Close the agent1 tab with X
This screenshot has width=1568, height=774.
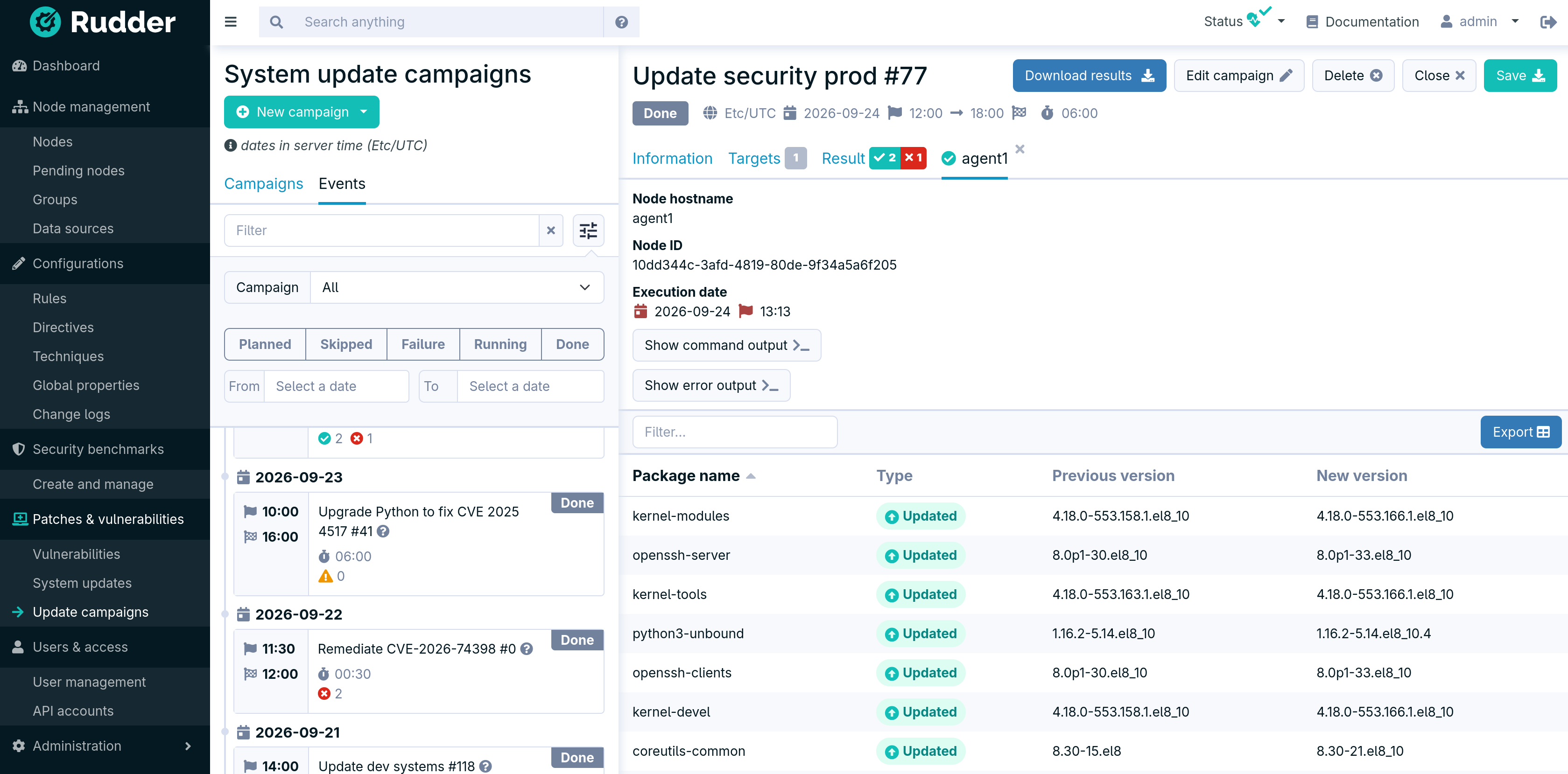tap(1020, 149)
